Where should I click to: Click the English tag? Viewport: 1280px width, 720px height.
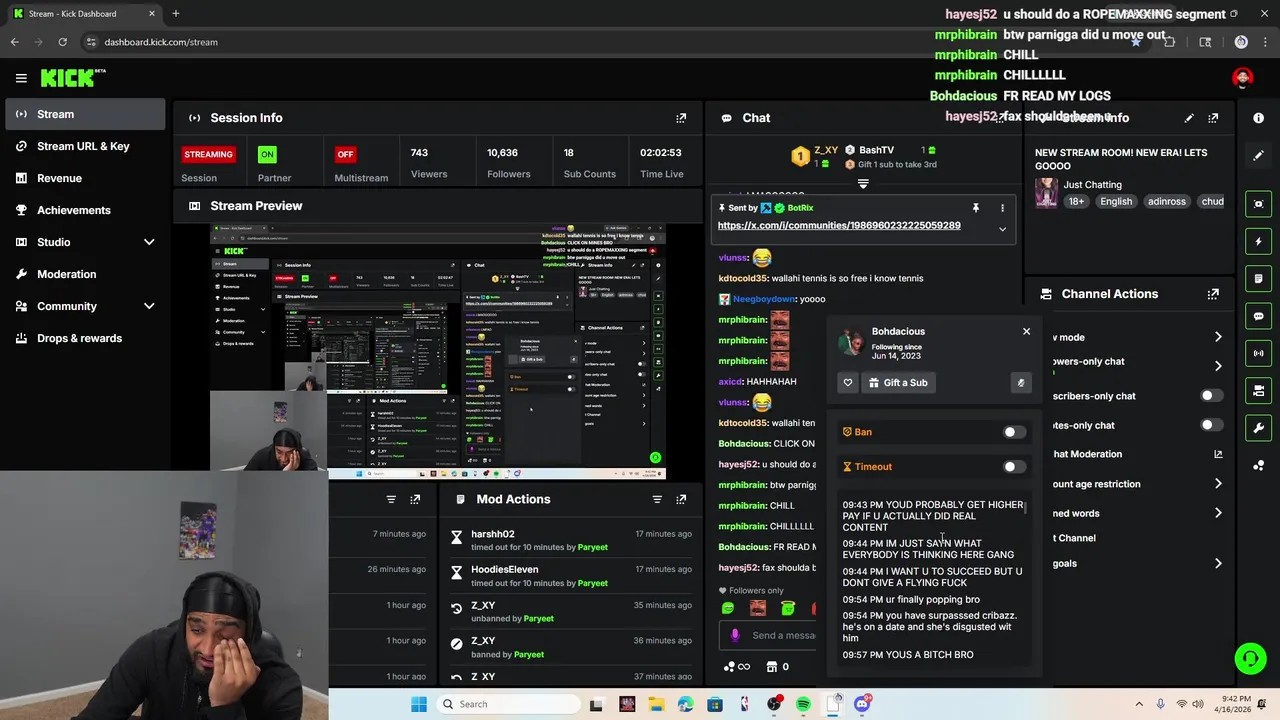(x=1116, y=201)
